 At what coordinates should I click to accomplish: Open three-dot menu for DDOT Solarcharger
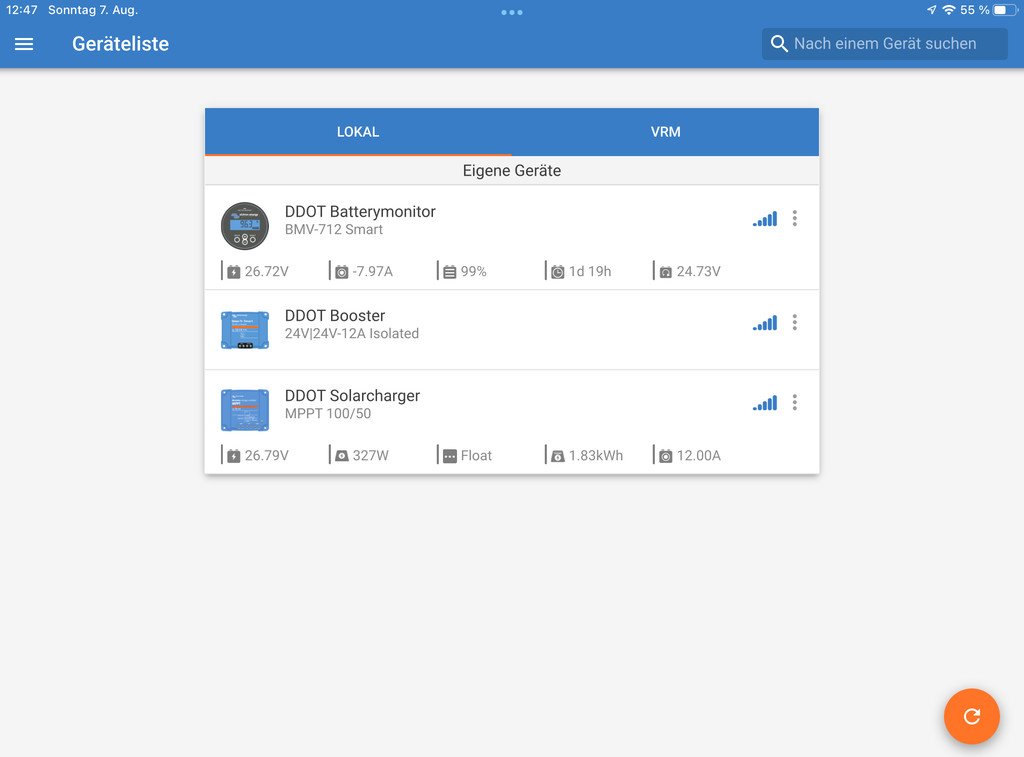pos(795,402)
